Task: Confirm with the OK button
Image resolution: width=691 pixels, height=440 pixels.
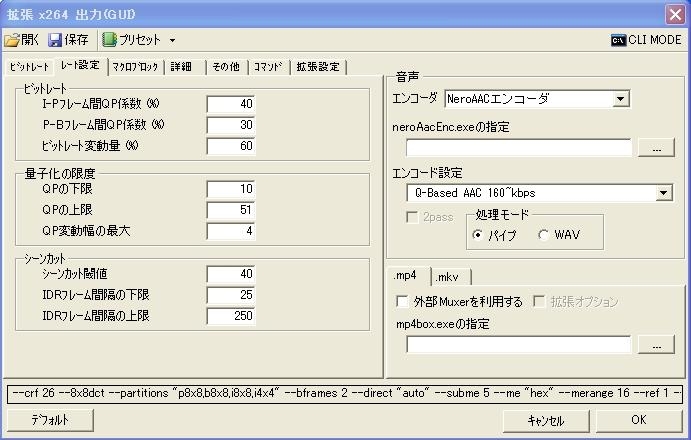Action: [639, 421]
